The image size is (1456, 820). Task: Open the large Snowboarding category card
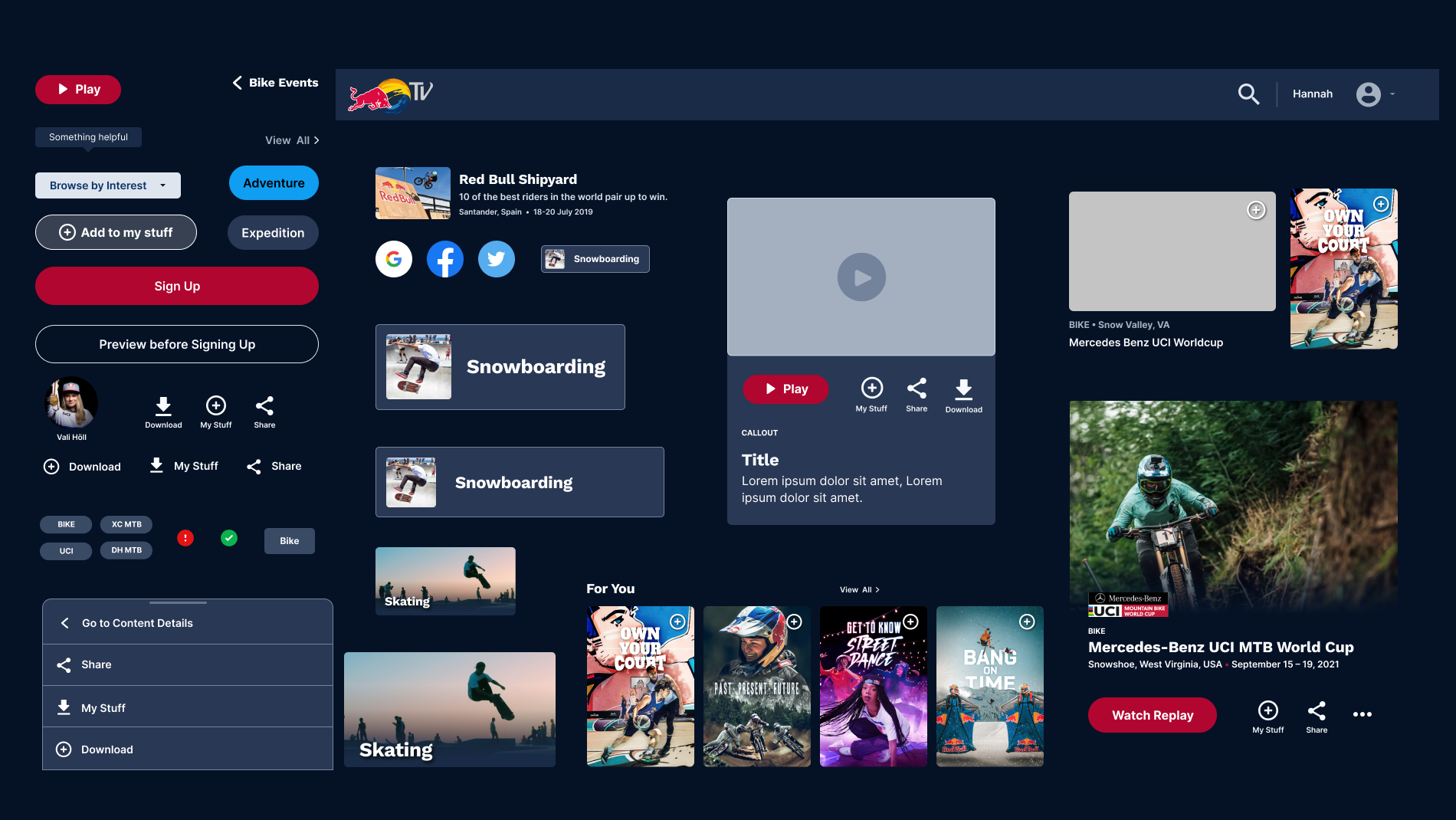click(500, 367)
